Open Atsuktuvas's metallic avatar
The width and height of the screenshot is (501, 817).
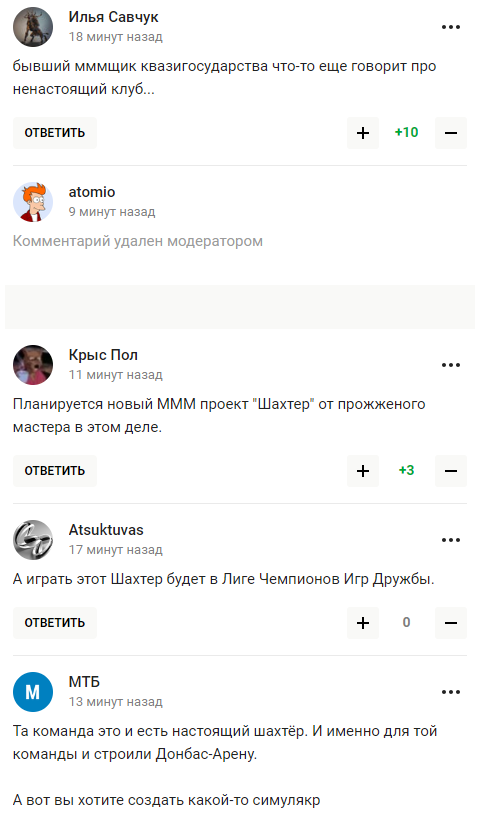pyautogui.click(x=33, y=540)
